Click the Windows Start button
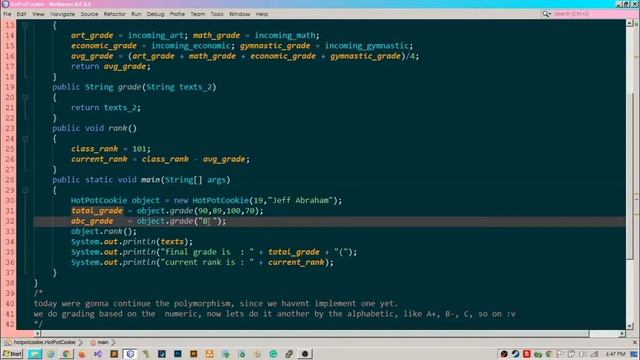Viewport: 640px width, 360px height. (x=12, y=354)
